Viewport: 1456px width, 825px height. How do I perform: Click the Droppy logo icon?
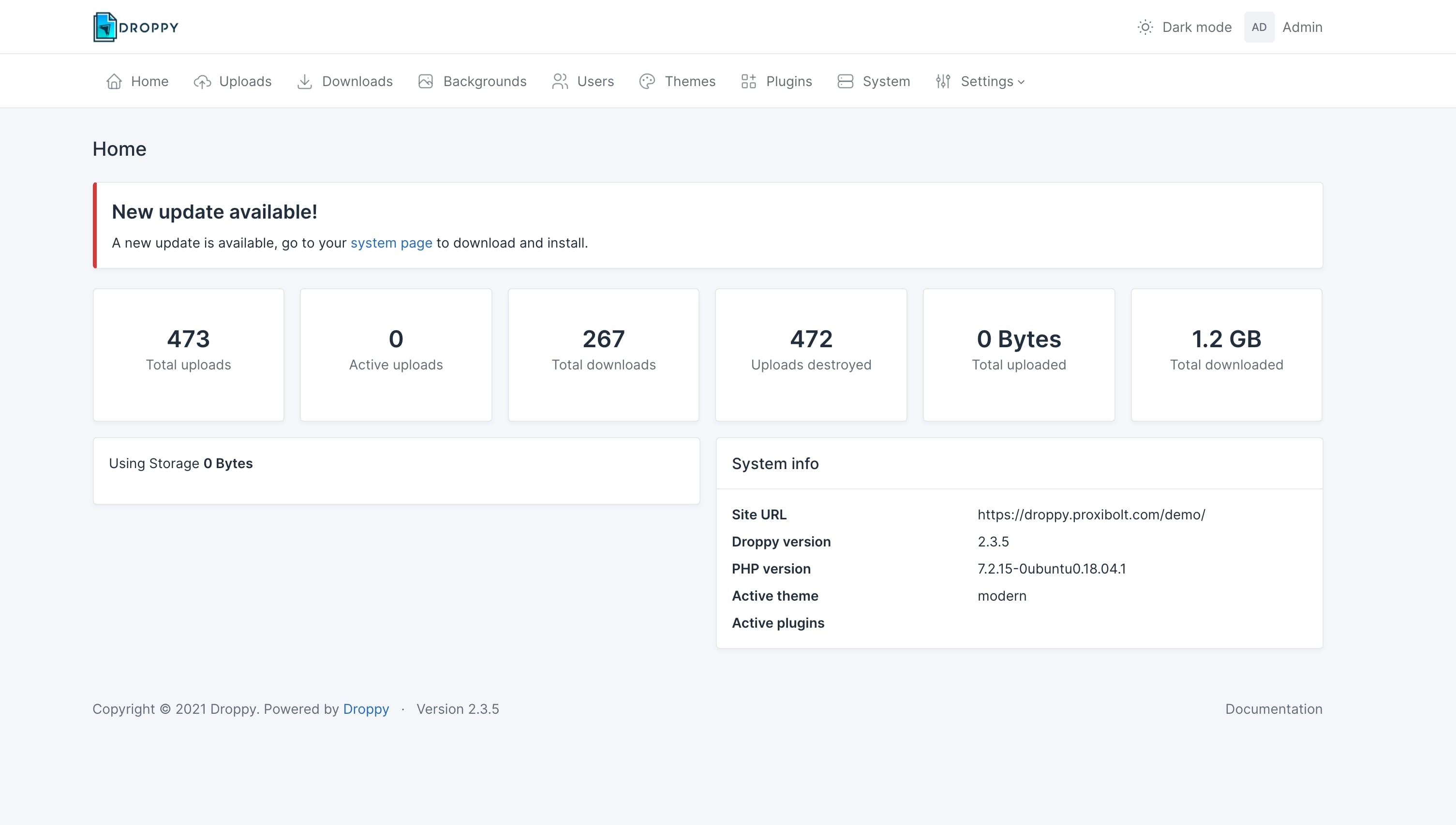pyautogui.click(x=105, y=27)
